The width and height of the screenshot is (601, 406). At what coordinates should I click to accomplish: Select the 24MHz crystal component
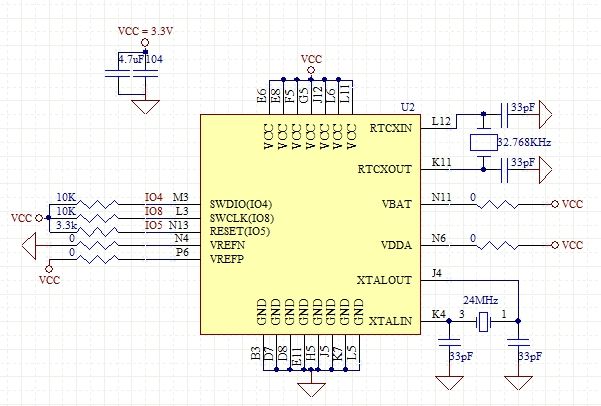483,322
